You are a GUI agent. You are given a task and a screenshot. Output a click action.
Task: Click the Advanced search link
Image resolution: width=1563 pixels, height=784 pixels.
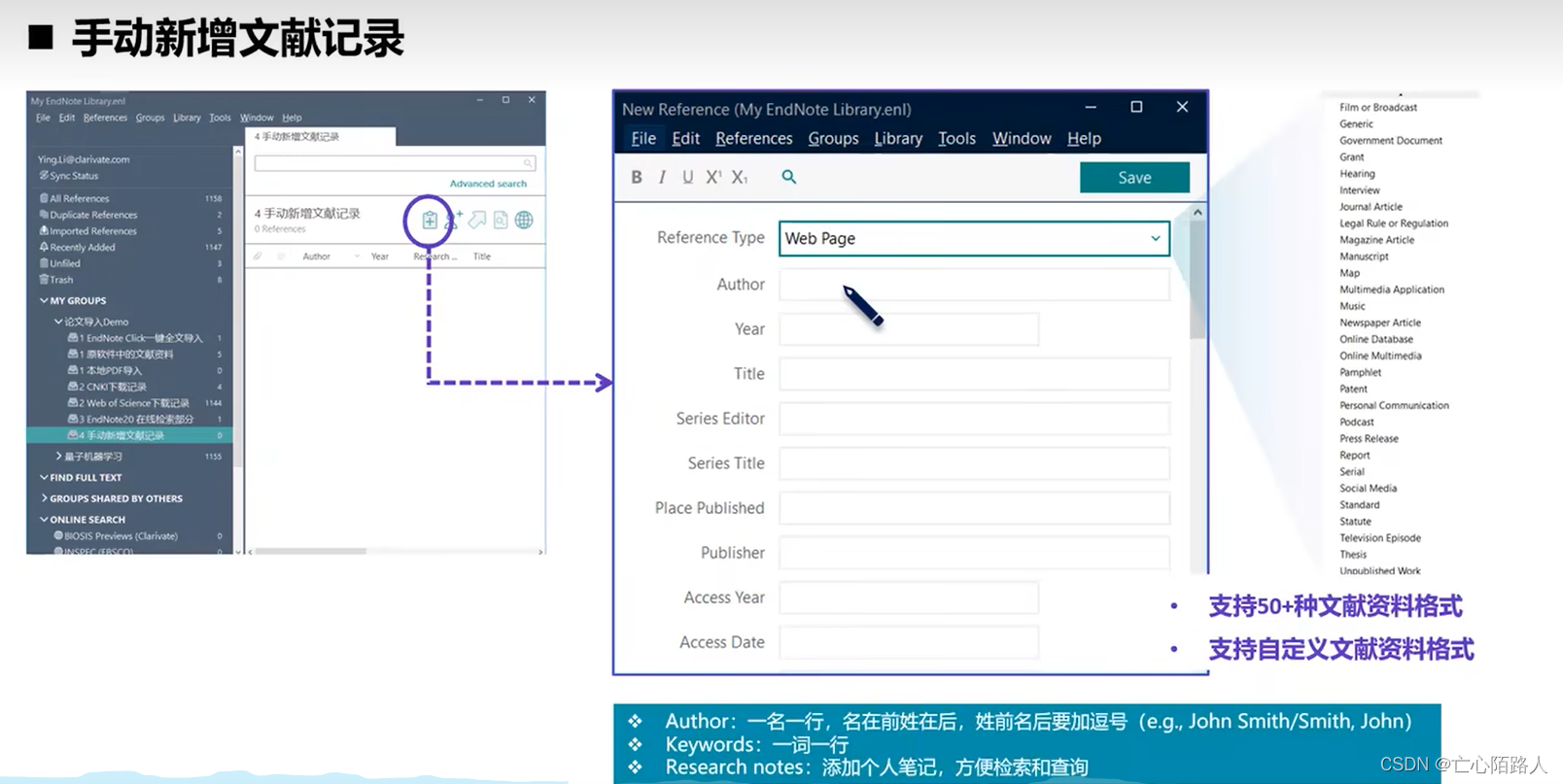(x=488, y=184)
